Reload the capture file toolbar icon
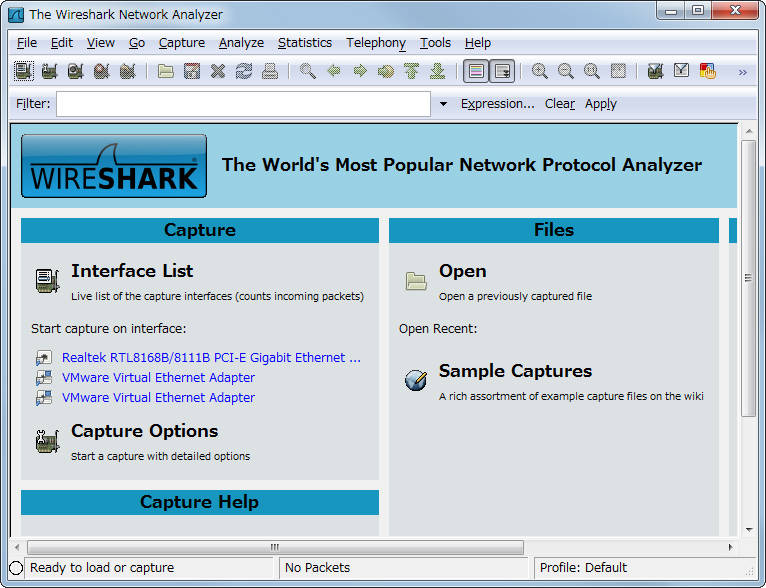Viewport: 766px width, 588px height. (244, 71)
